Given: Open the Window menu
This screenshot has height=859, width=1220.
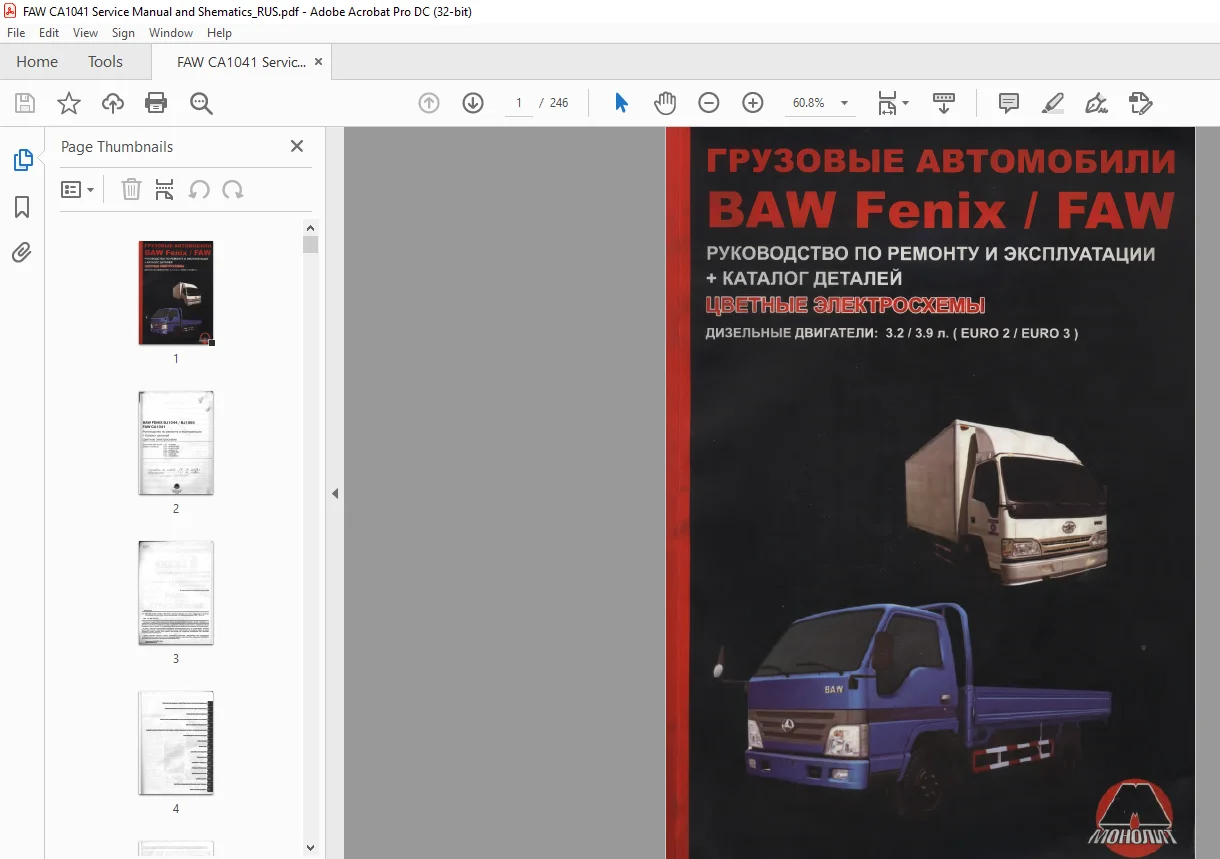Looking at the screenshot, I should 171,33.
